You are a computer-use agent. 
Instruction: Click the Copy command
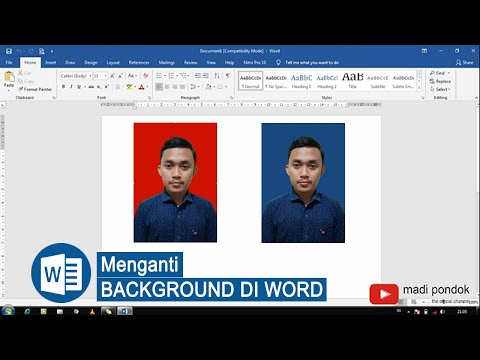point(26,81)
